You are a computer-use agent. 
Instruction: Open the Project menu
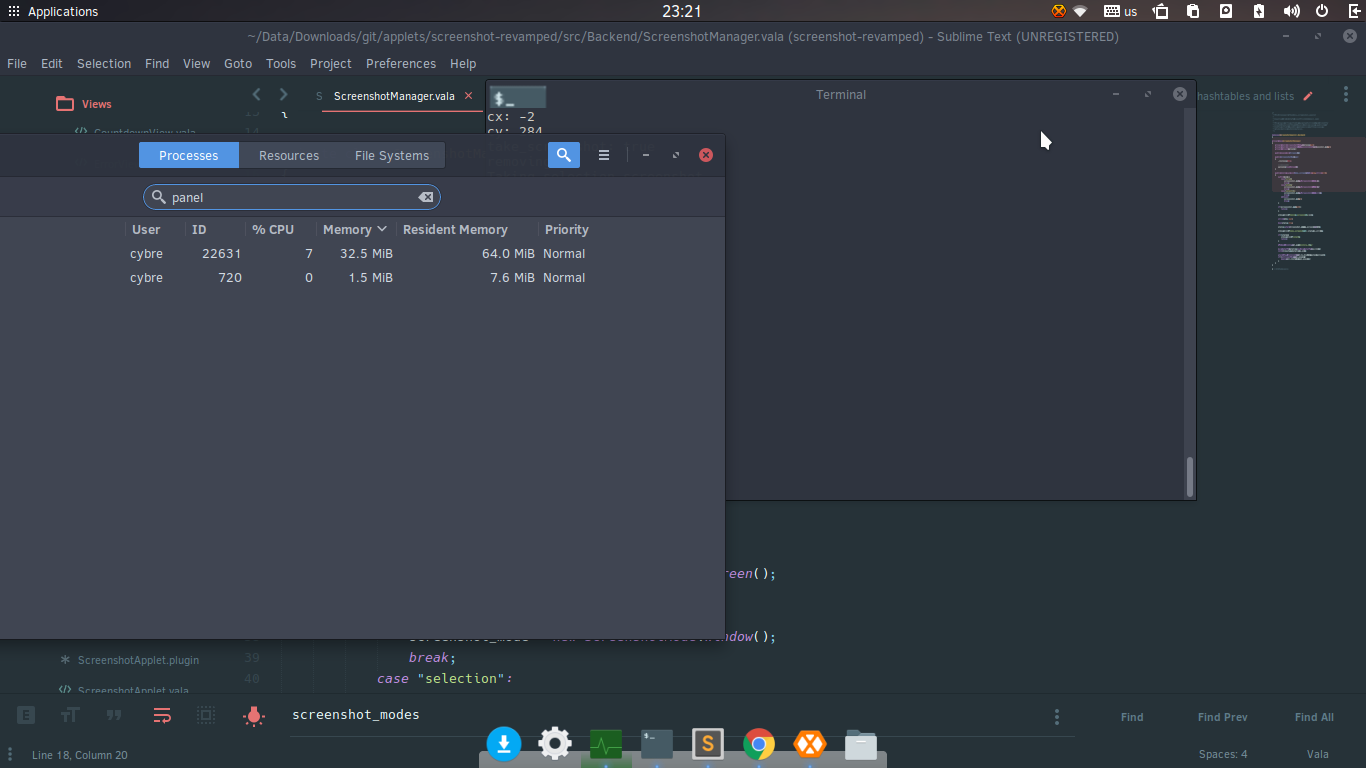tap(331, 63)
